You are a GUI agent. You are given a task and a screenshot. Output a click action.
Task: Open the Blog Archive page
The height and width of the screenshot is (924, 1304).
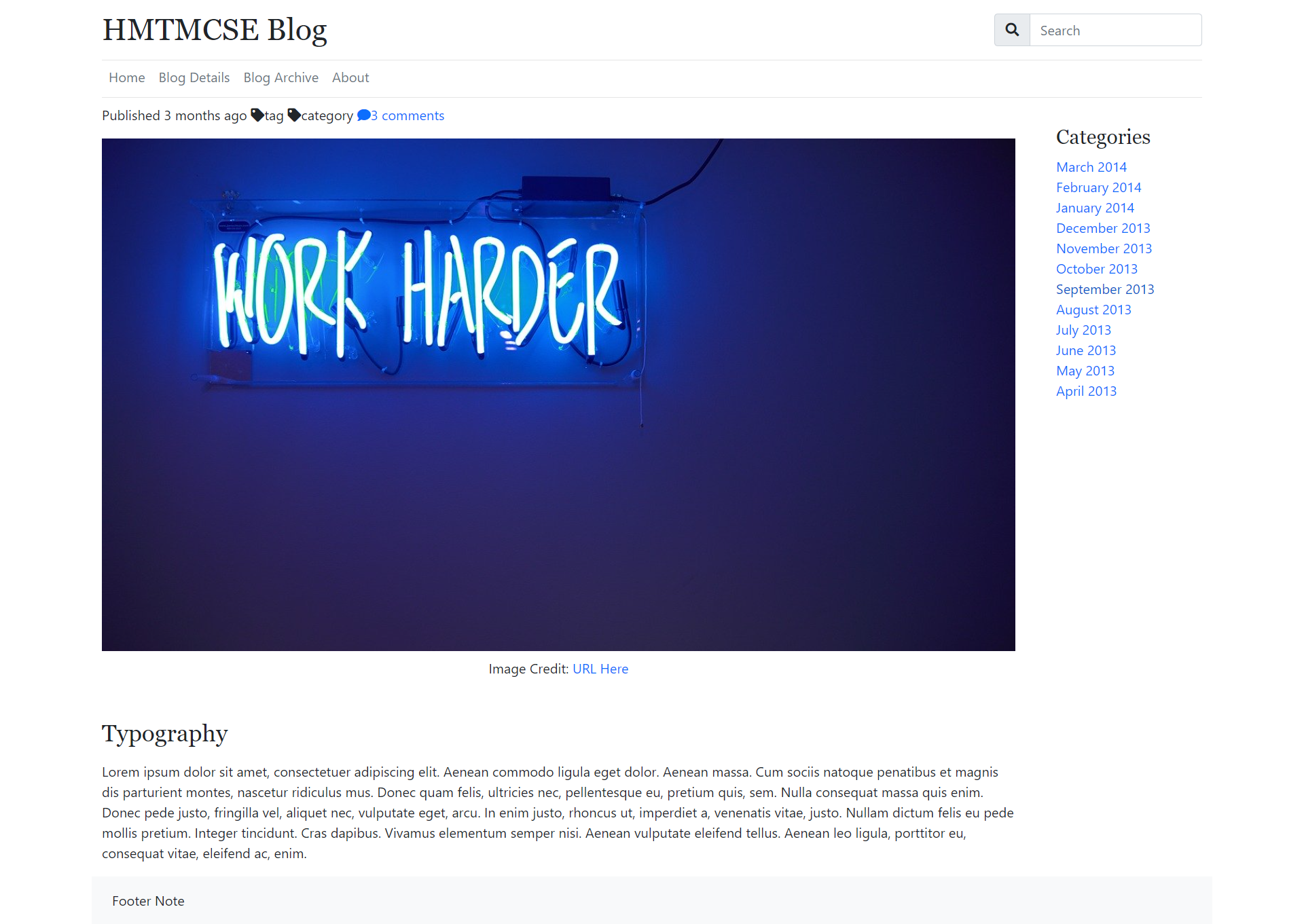point(281,77)
